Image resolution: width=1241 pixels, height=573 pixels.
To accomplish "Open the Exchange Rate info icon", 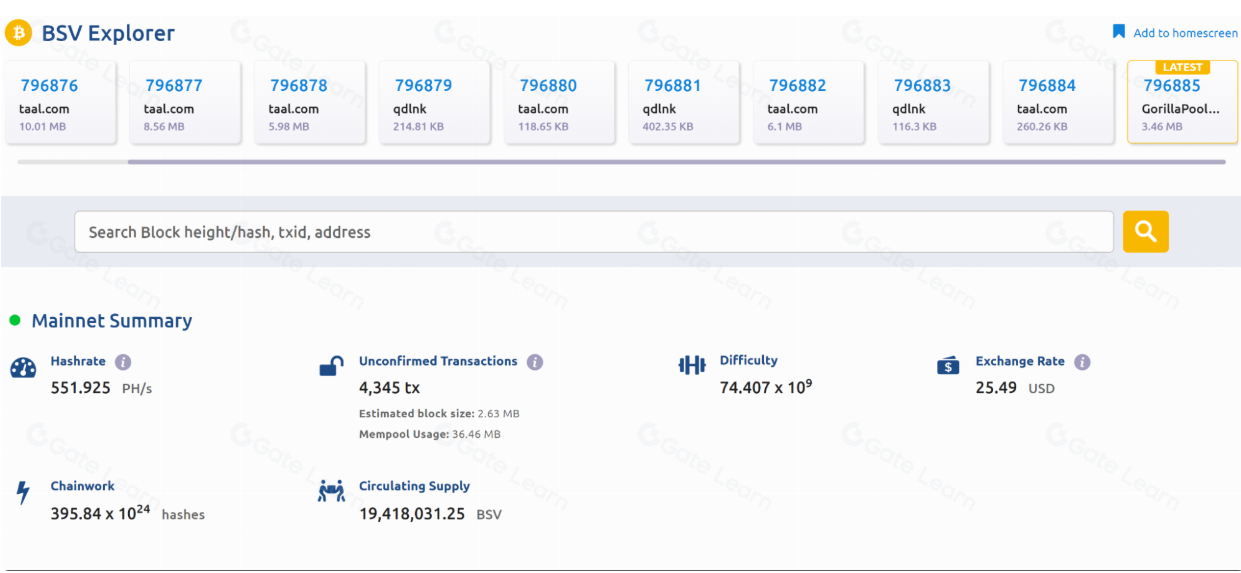I will tap(1082, 362).
